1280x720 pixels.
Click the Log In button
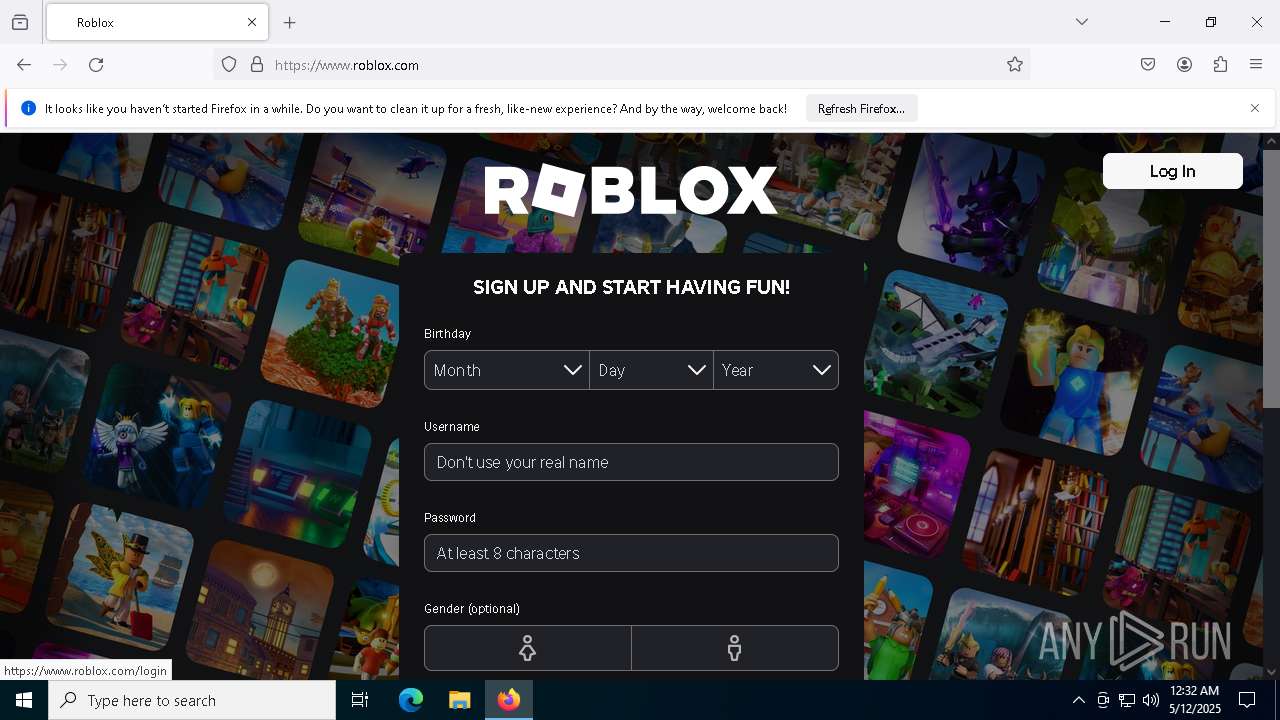[x=1172, y=171]
